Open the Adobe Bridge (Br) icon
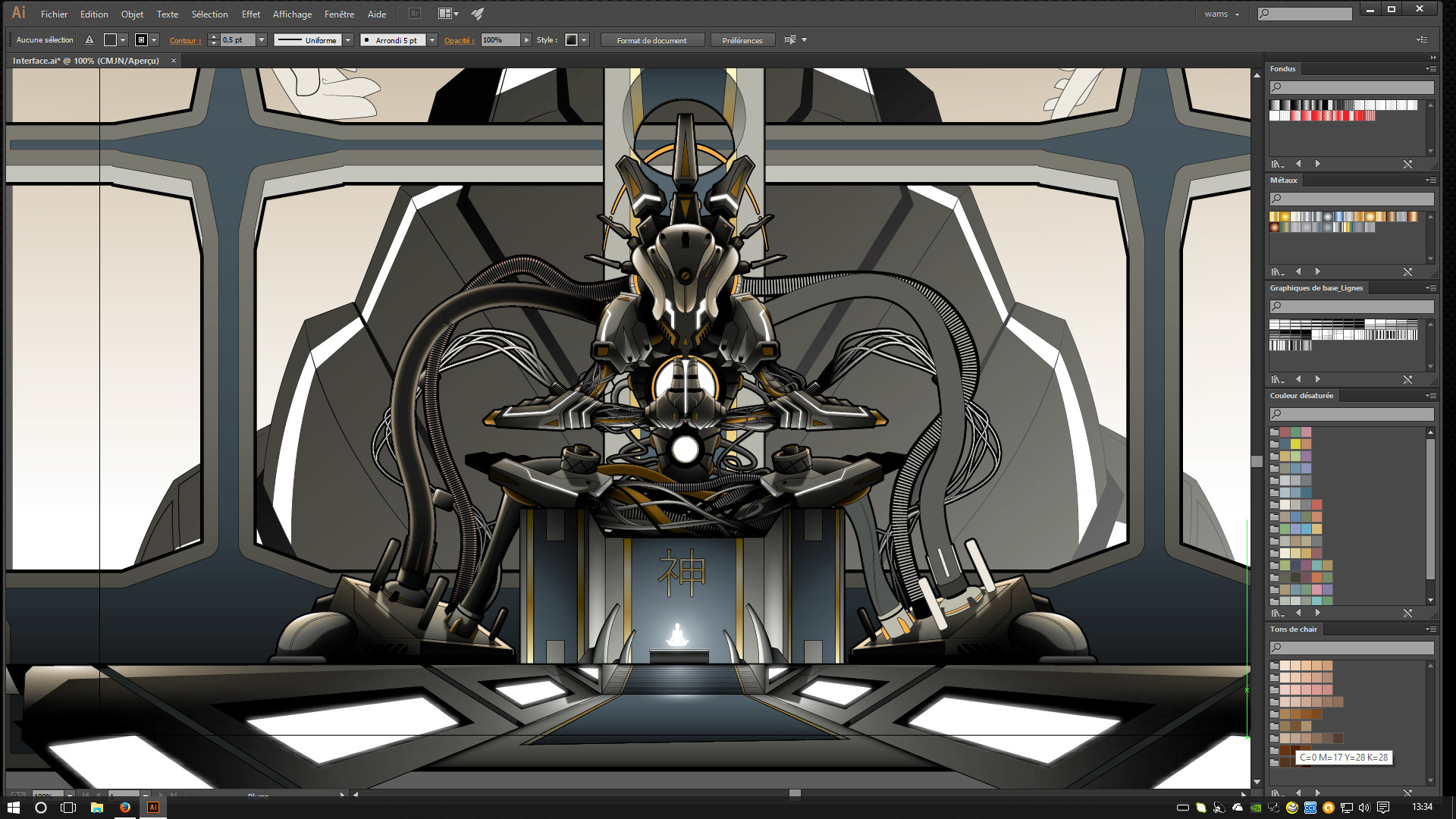This screenshot has height=819, width=1456. pyautogui.click(x=415, y=14)
